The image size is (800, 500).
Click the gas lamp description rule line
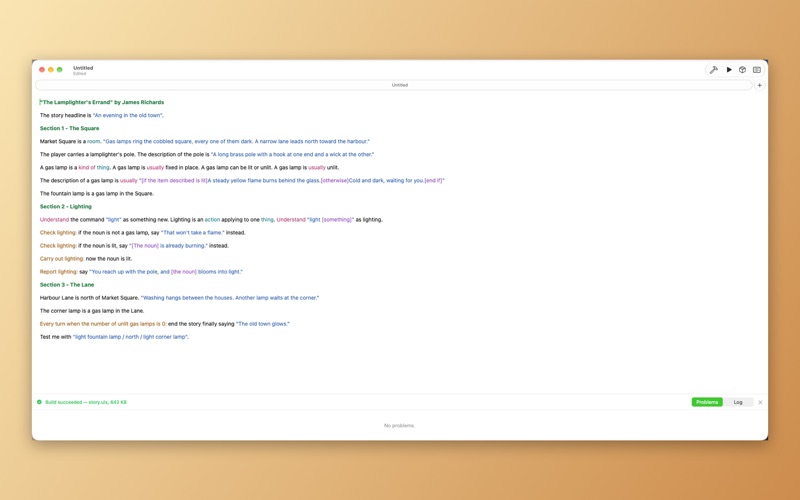click(x=242, y=180)
